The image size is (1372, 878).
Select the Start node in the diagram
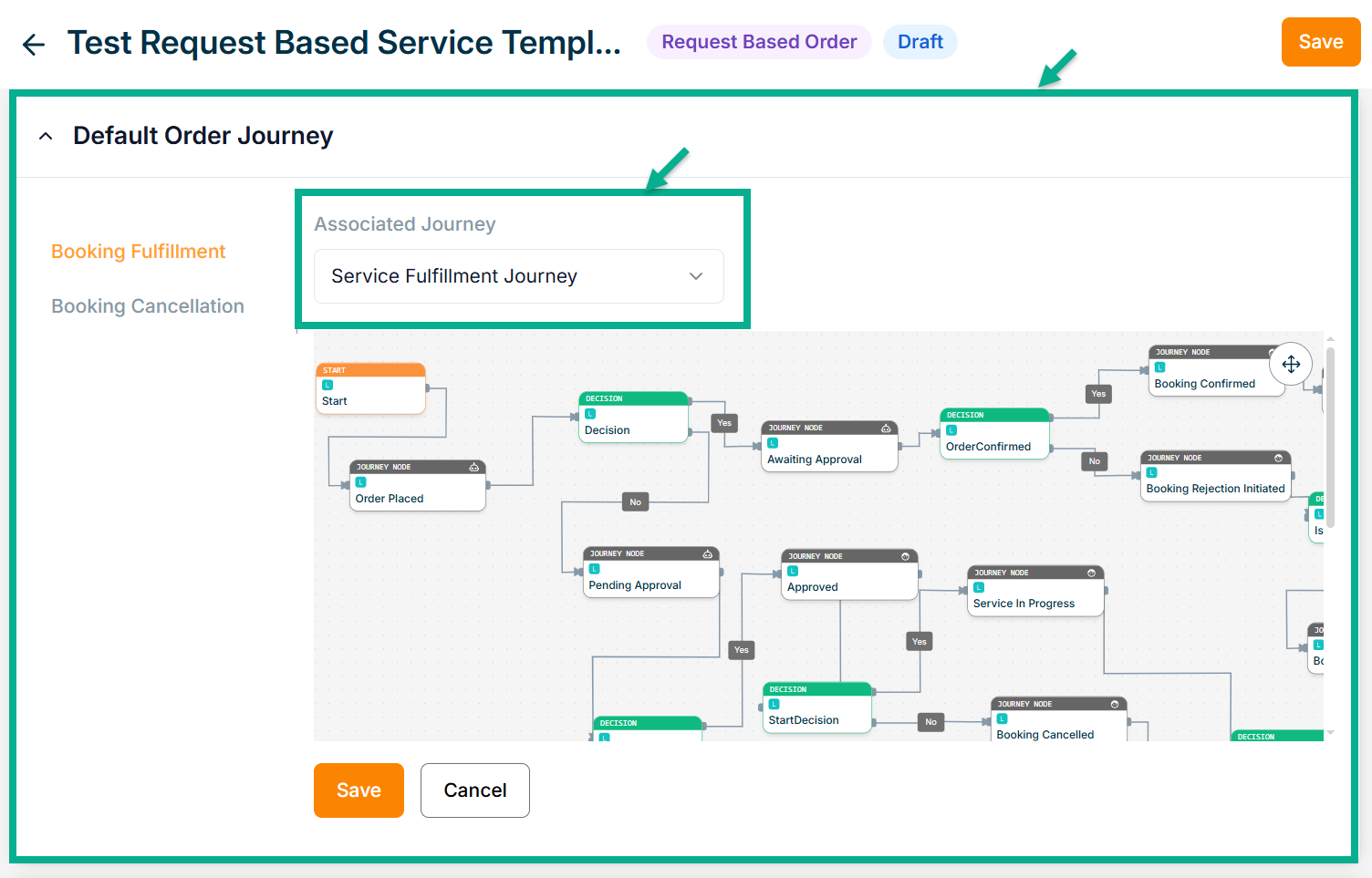click(x=370, y=390)
